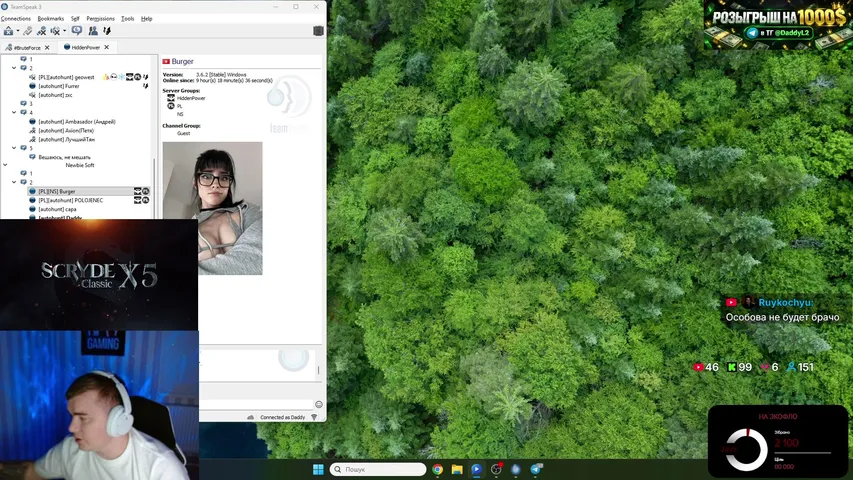853x480 pixels.
Task: Collapse channel 4 in the server tree
Action: (x=14, y=112)
